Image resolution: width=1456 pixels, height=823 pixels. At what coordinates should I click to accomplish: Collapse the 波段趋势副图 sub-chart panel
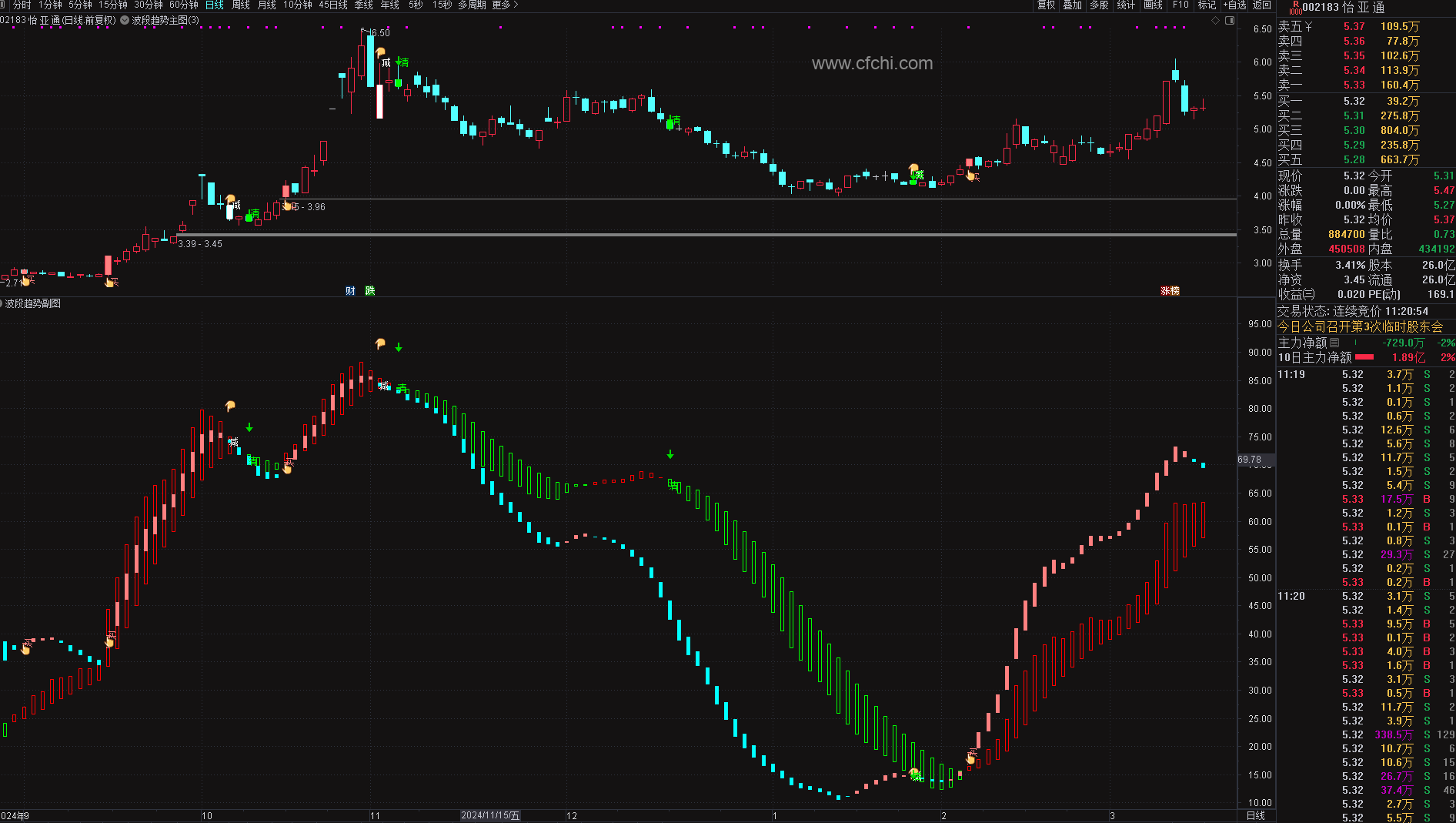pos(2,303)
